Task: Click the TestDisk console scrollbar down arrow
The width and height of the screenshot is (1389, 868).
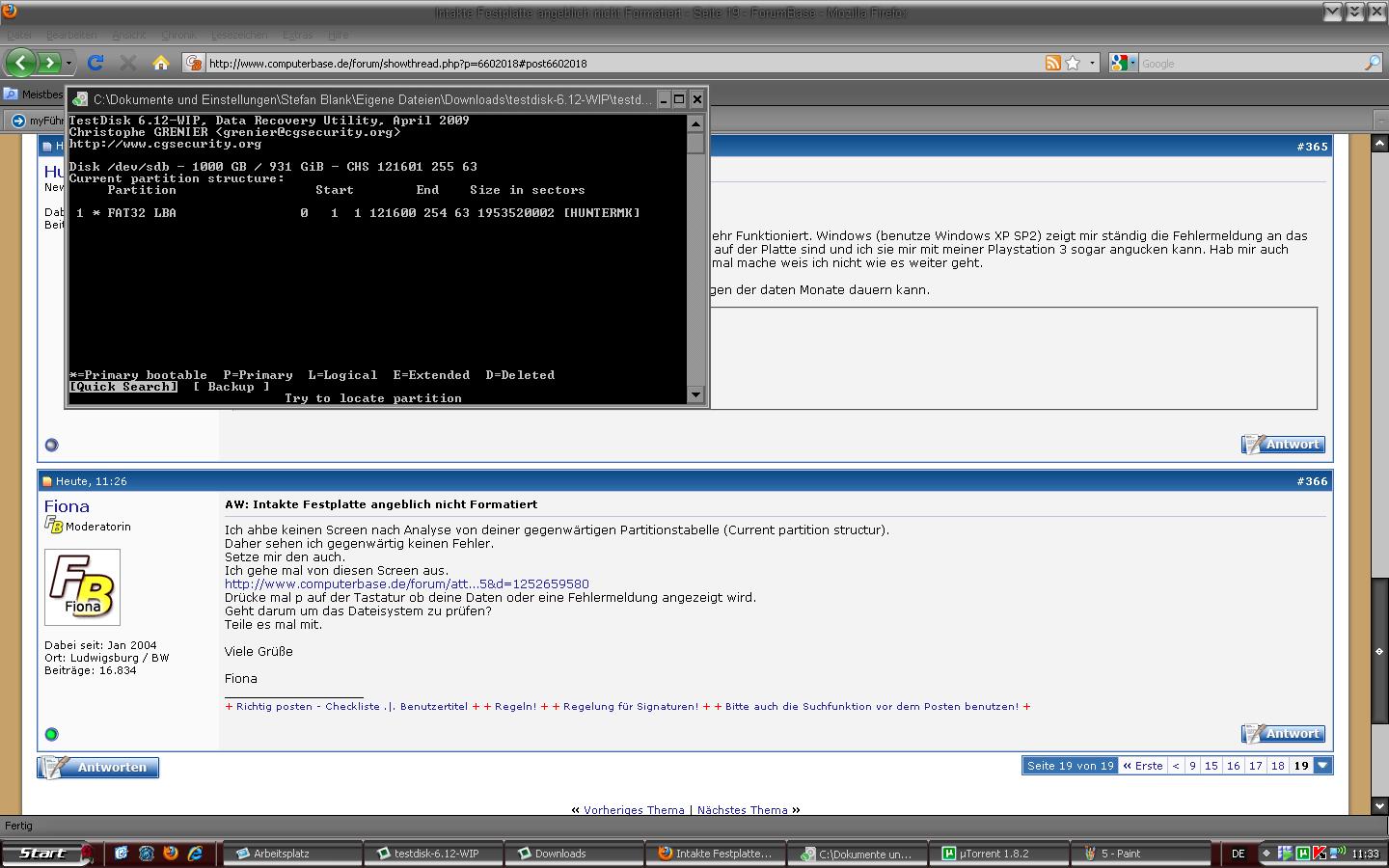Action: tap(695, 394)
